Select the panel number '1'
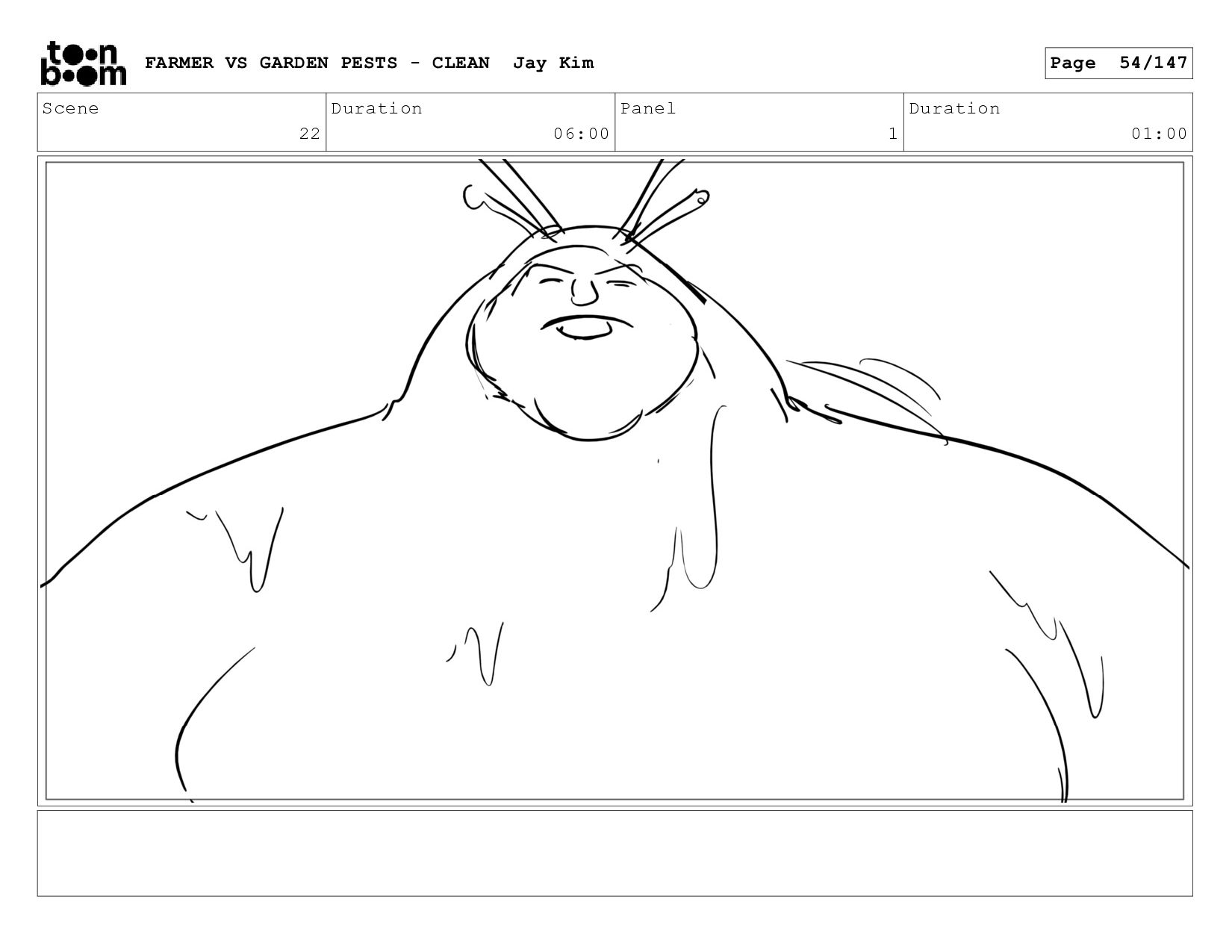Screen dimensions: 1232x952 tap(893, 134)
